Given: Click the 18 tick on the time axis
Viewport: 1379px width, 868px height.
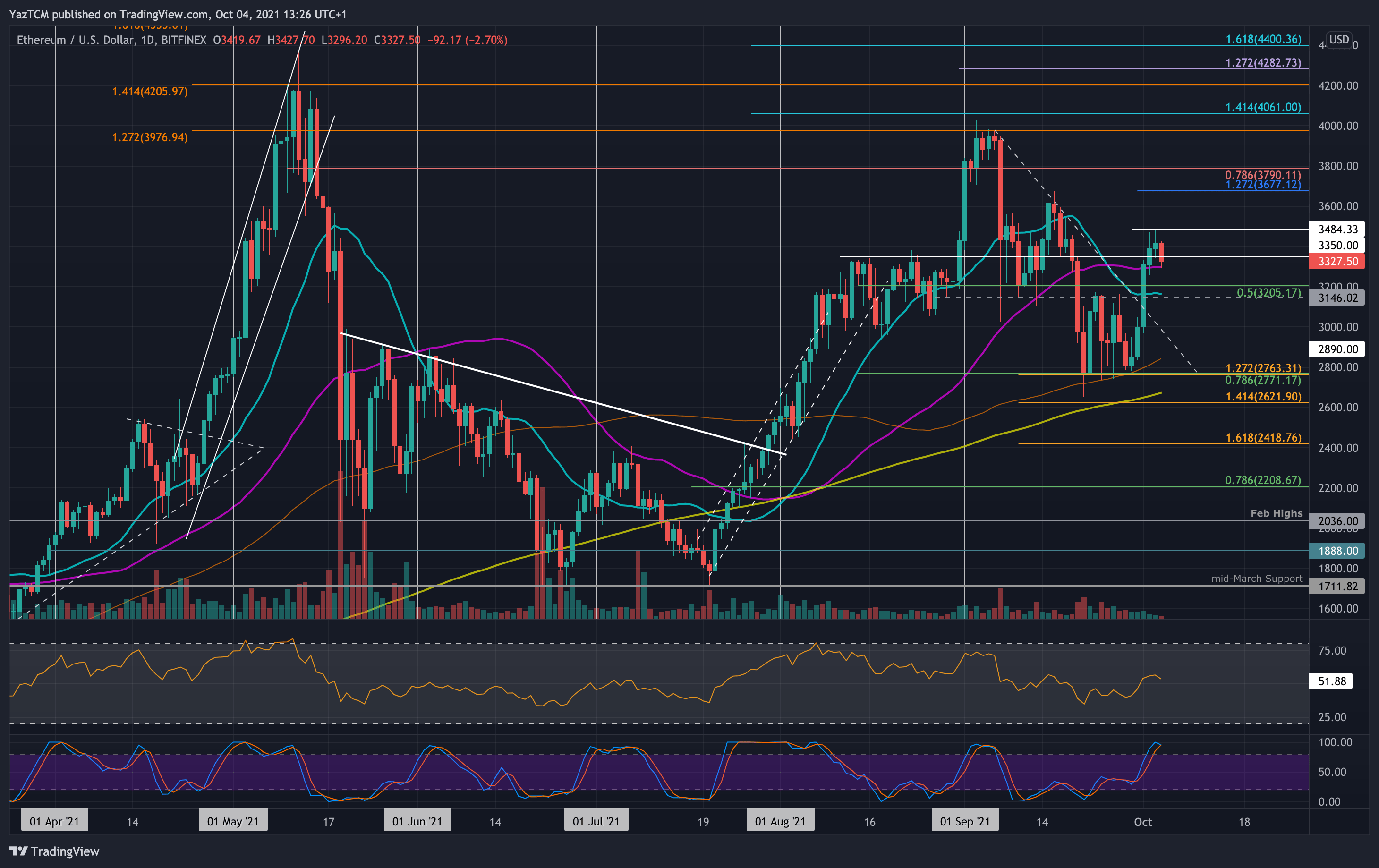Looking at the screenshot, I should [x=1244, y=822].
